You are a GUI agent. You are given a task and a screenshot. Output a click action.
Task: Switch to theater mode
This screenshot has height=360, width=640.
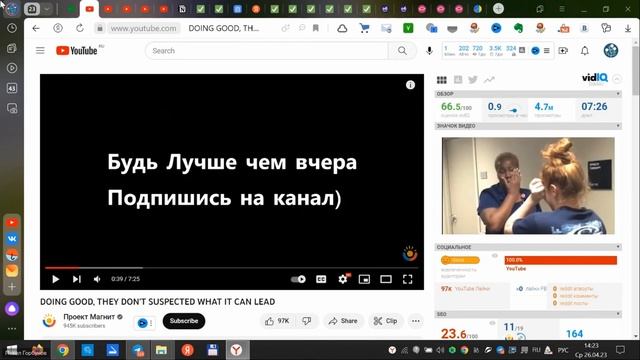pos(386,279)
